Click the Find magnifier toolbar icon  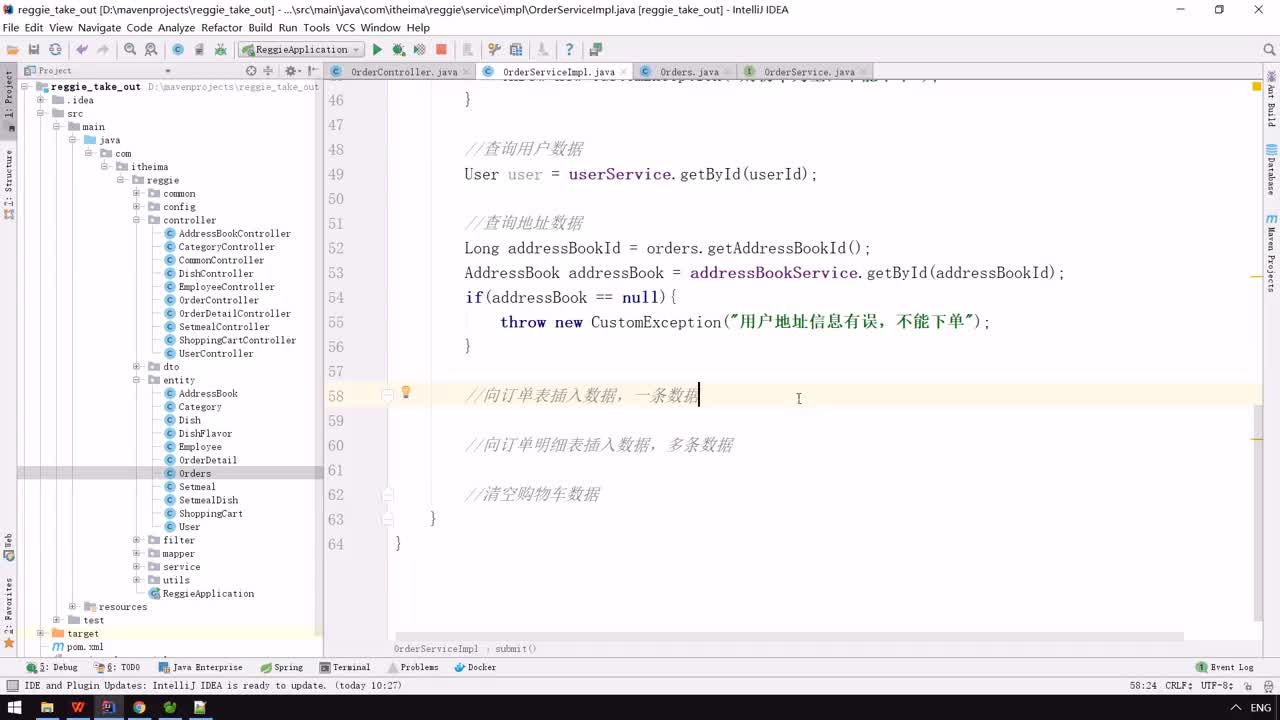click(x=130, y=49)
